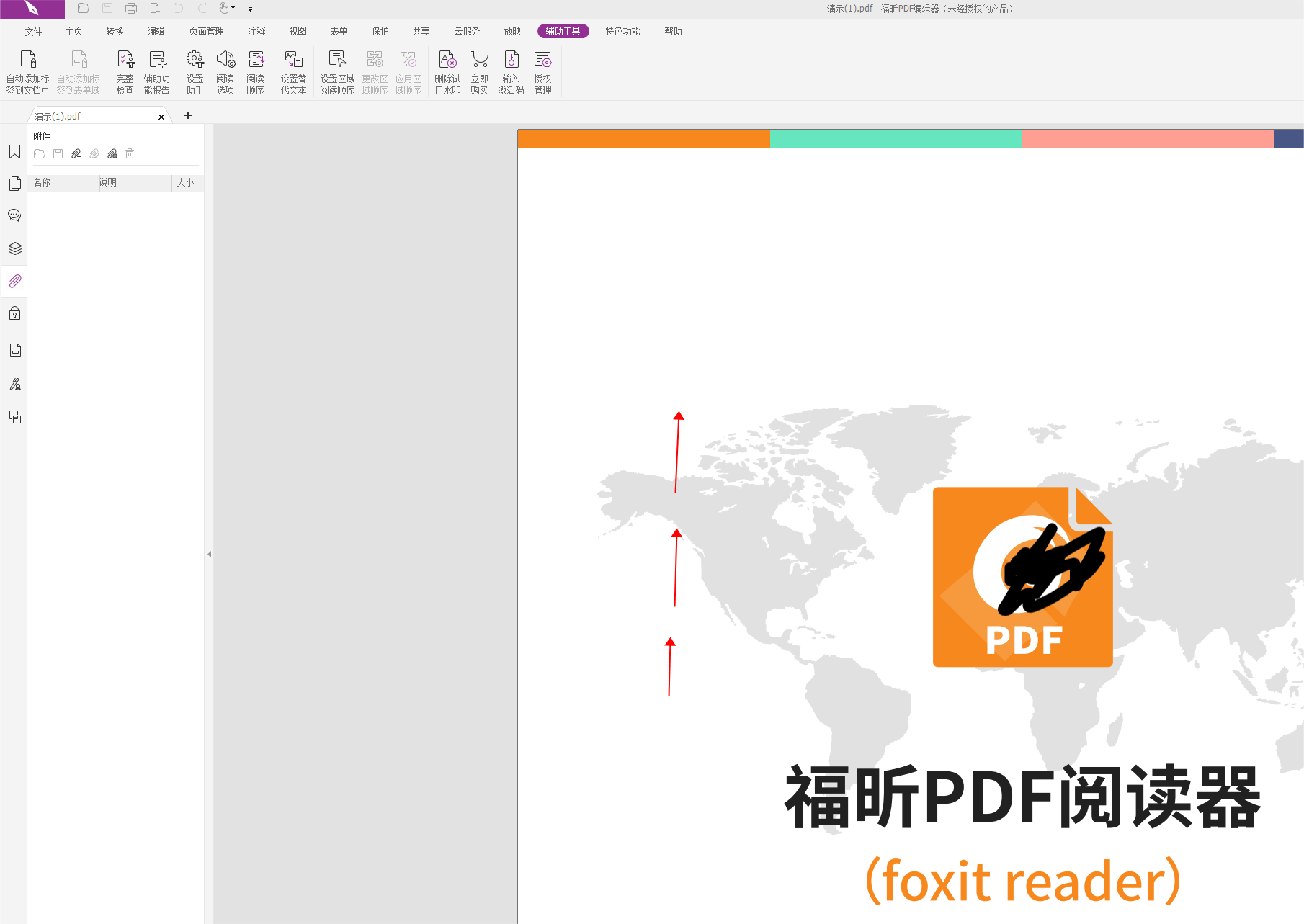Viewport: 1304px width, 924px height.
Task: Click the 输入激活码 activation code icon
Action: click(x=511, y=71)
